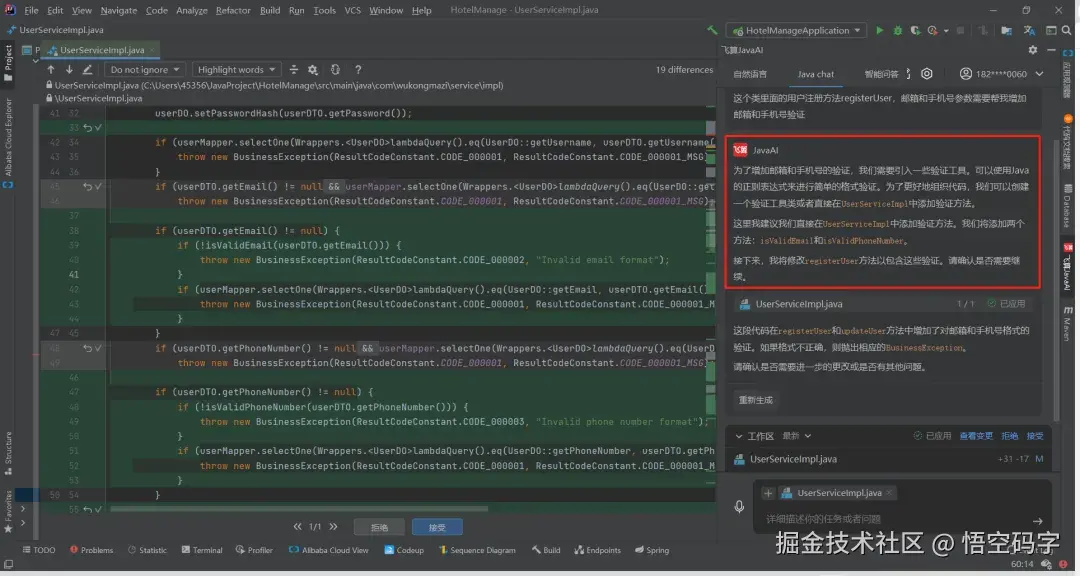This screenshot has height=576, width=1080.
Task: Open the VCS menu
Action: click(353, 10)
